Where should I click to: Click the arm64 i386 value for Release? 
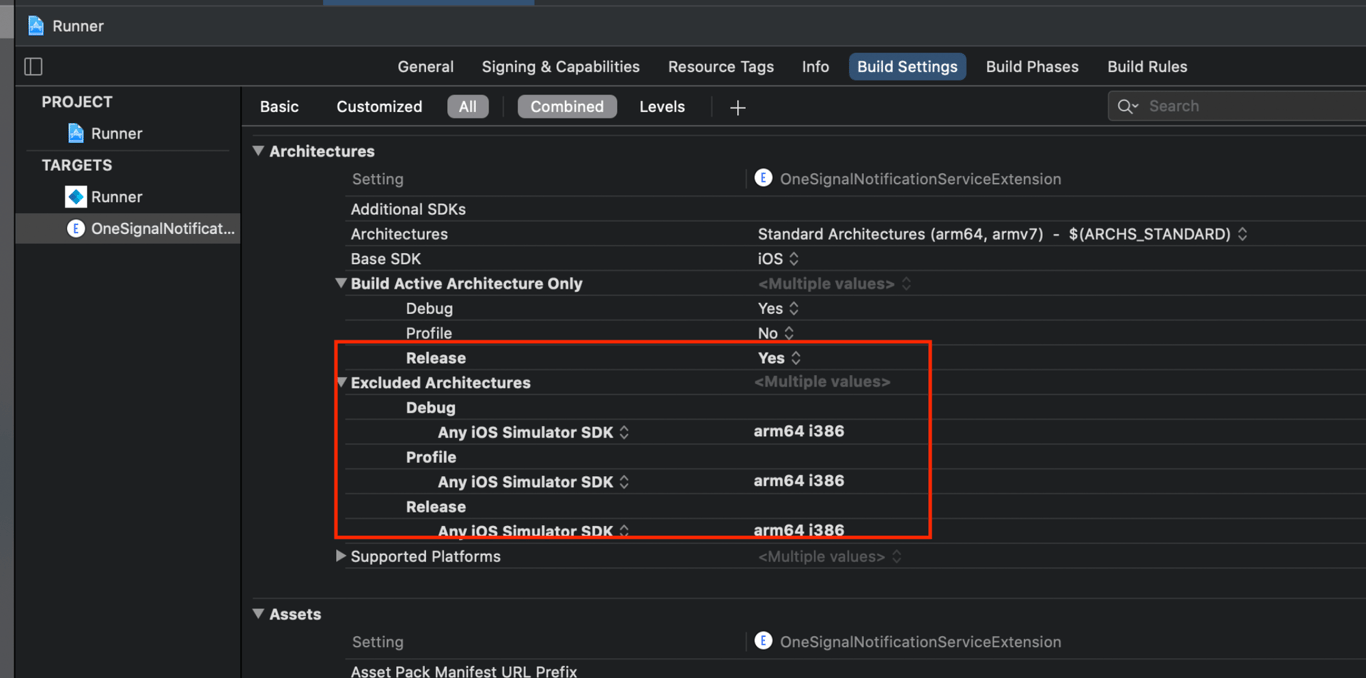[798, 530]
